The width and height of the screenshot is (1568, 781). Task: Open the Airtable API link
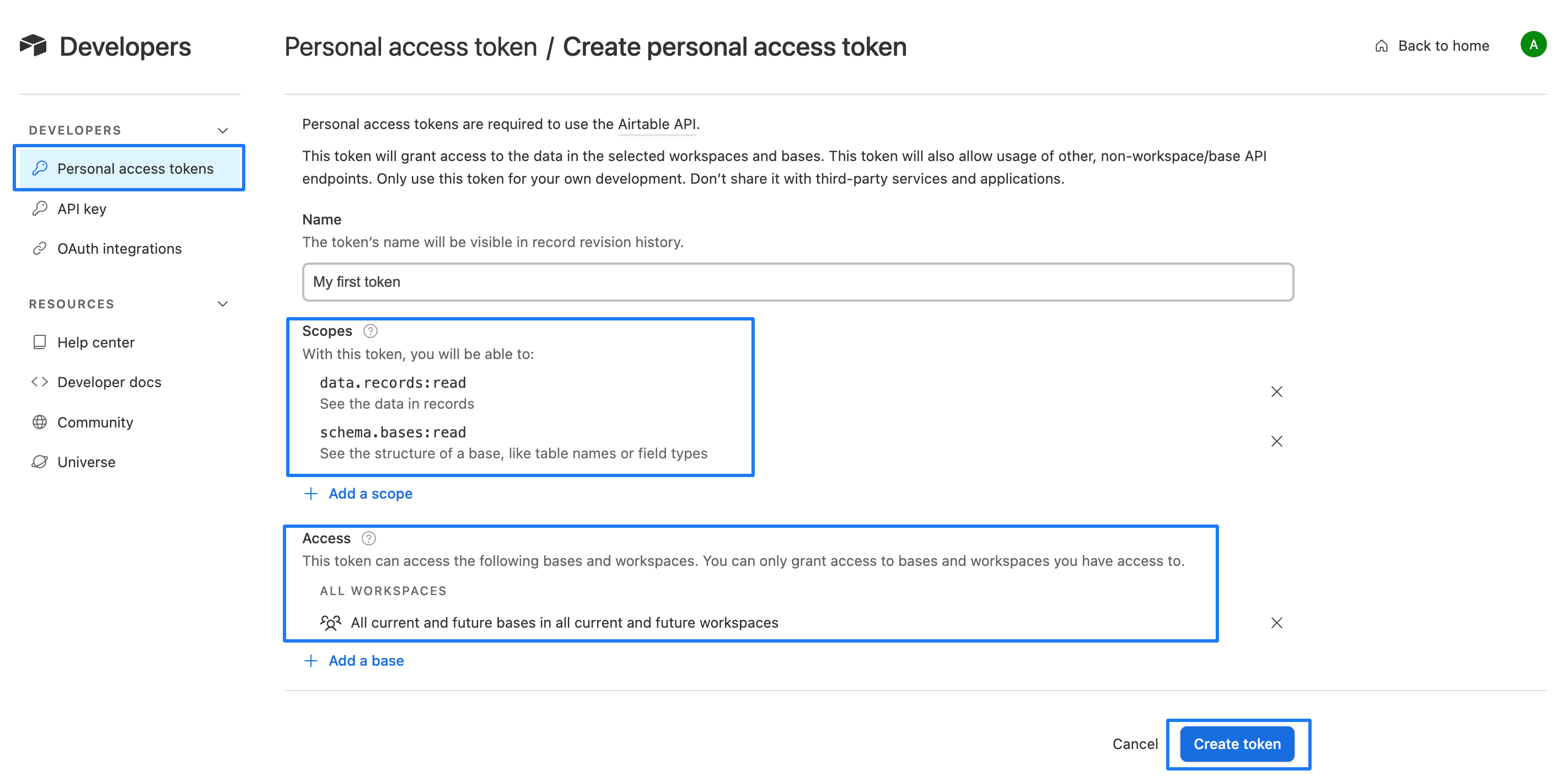click(656, 124)
